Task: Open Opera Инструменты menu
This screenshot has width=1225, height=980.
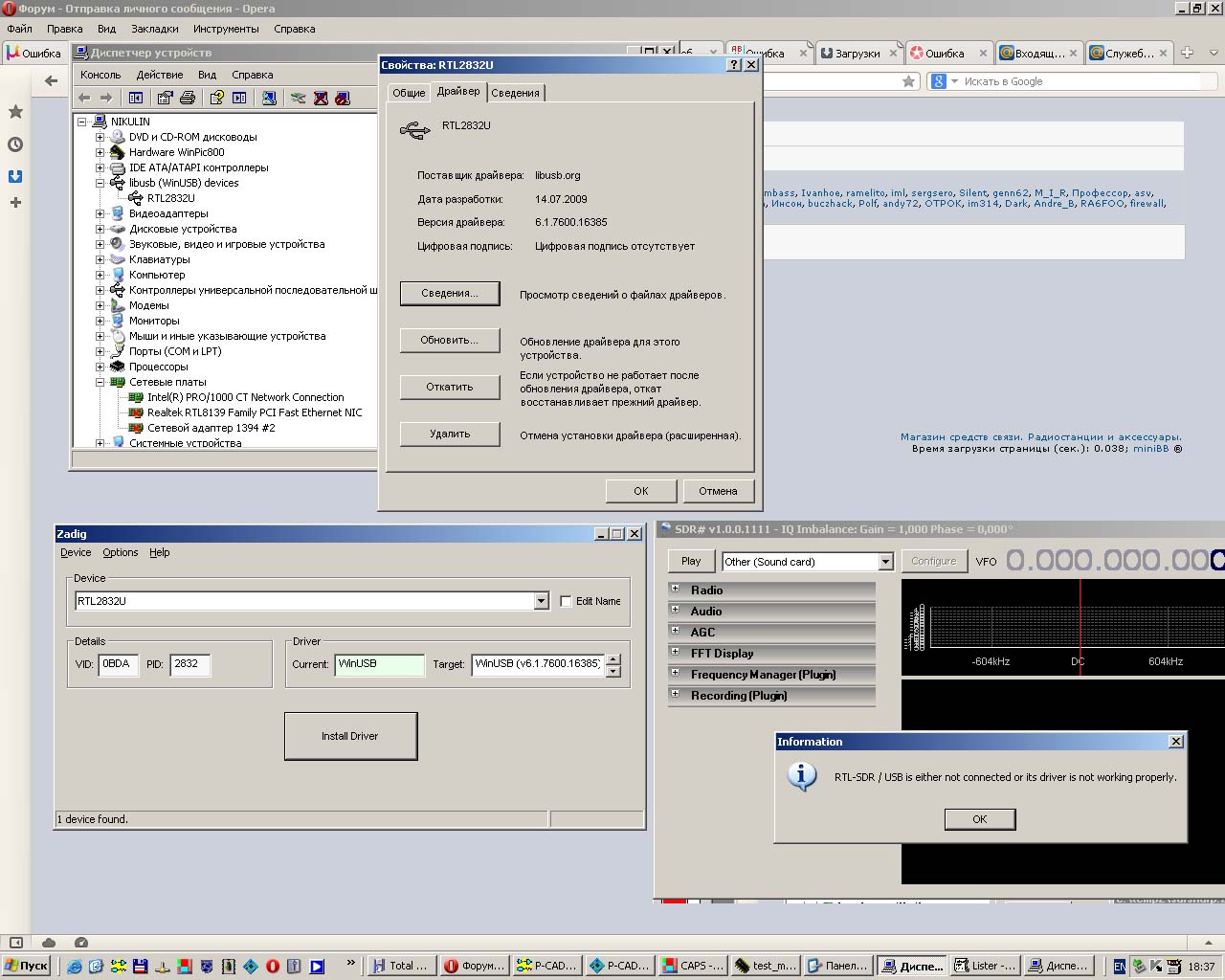Action: tap(226, 29)
